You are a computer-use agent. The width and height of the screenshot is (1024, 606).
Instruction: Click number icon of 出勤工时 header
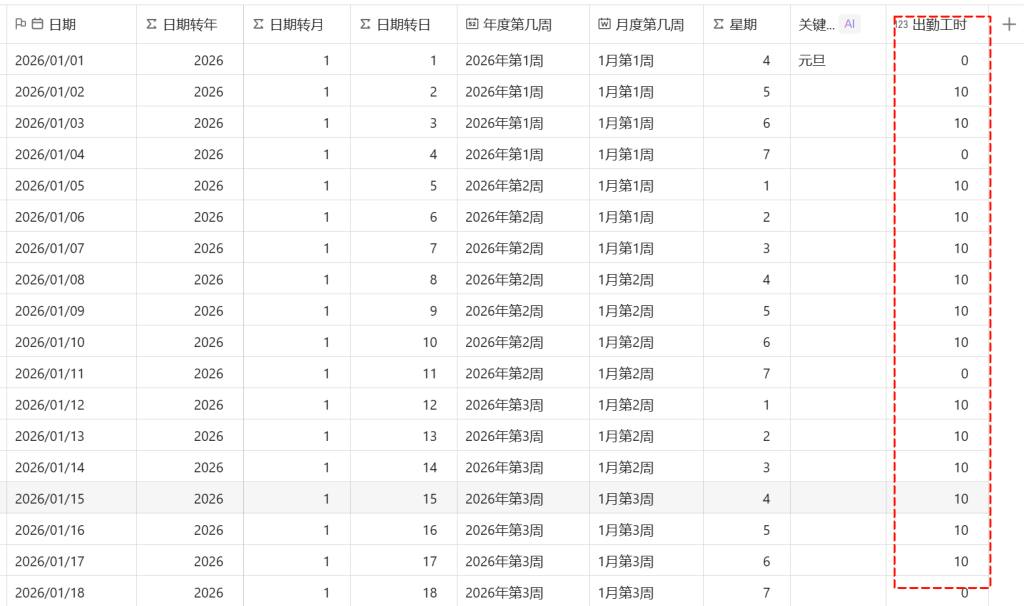902,24
